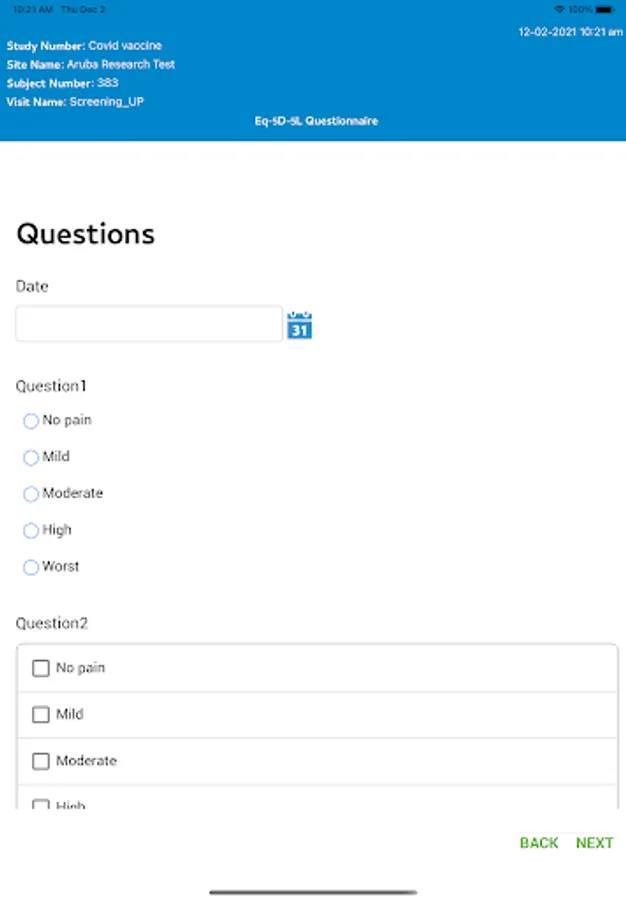Tap the Wi-Fi status icon
Image resolution: width=626 pixels, height=900 pixels.
click(x=558, y=9)
